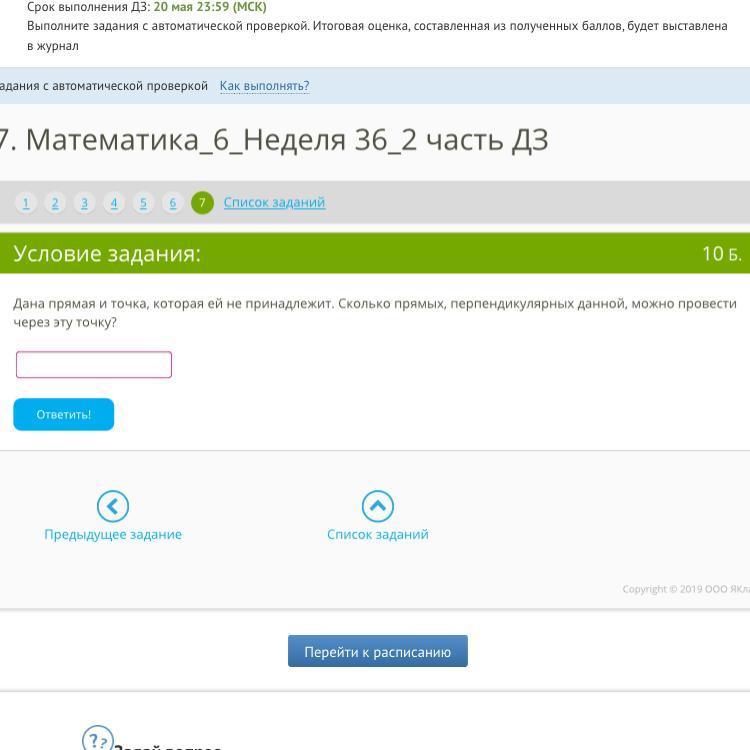Open the 'Как выполнять?' help link
The image size is (750, 750).
(x=264, y=86)
